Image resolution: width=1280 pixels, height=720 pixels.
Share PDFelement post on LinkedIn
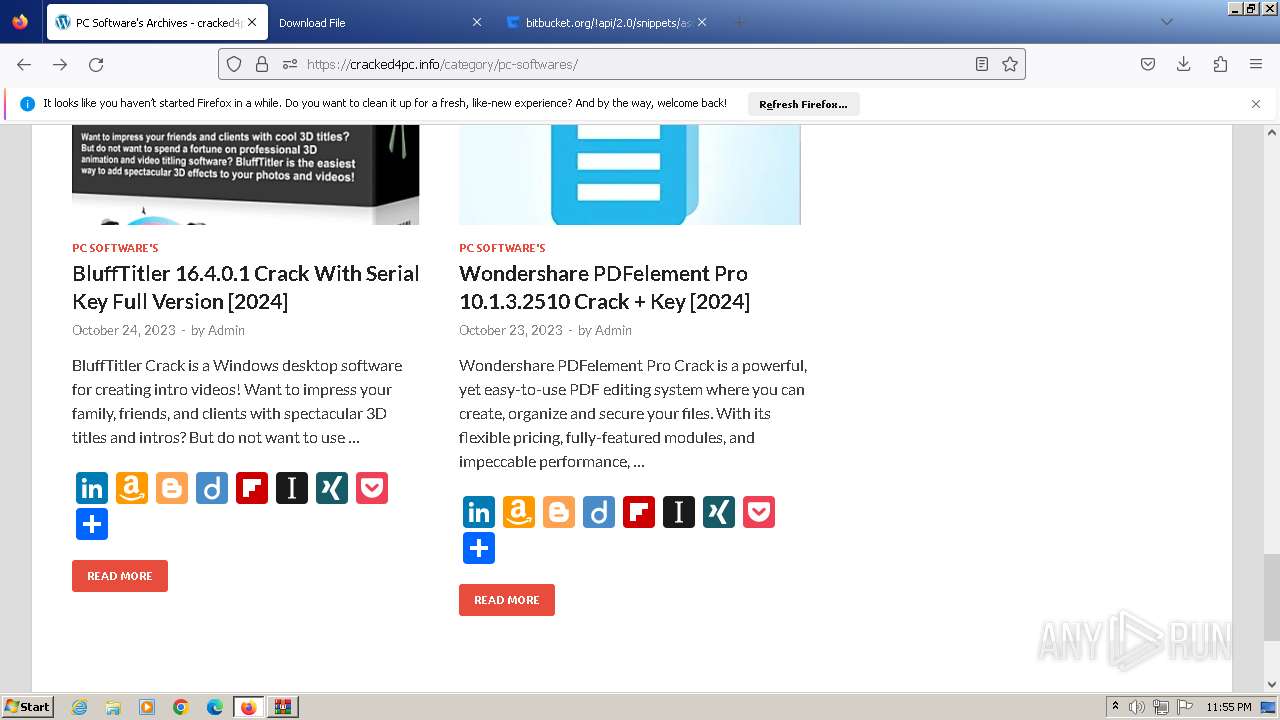click(479, 512)
